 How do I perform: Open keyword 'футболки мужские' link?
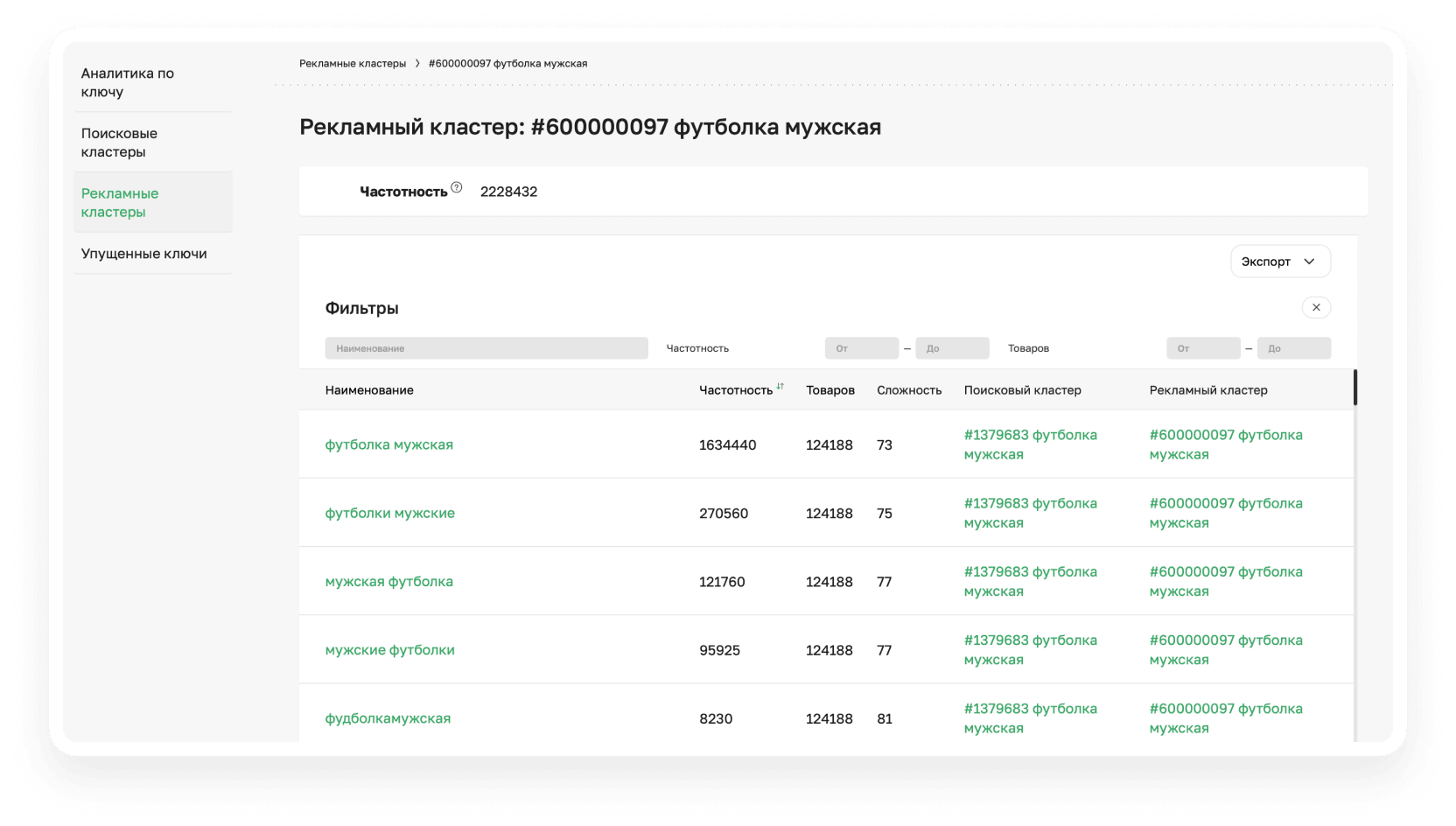point(390,513)
